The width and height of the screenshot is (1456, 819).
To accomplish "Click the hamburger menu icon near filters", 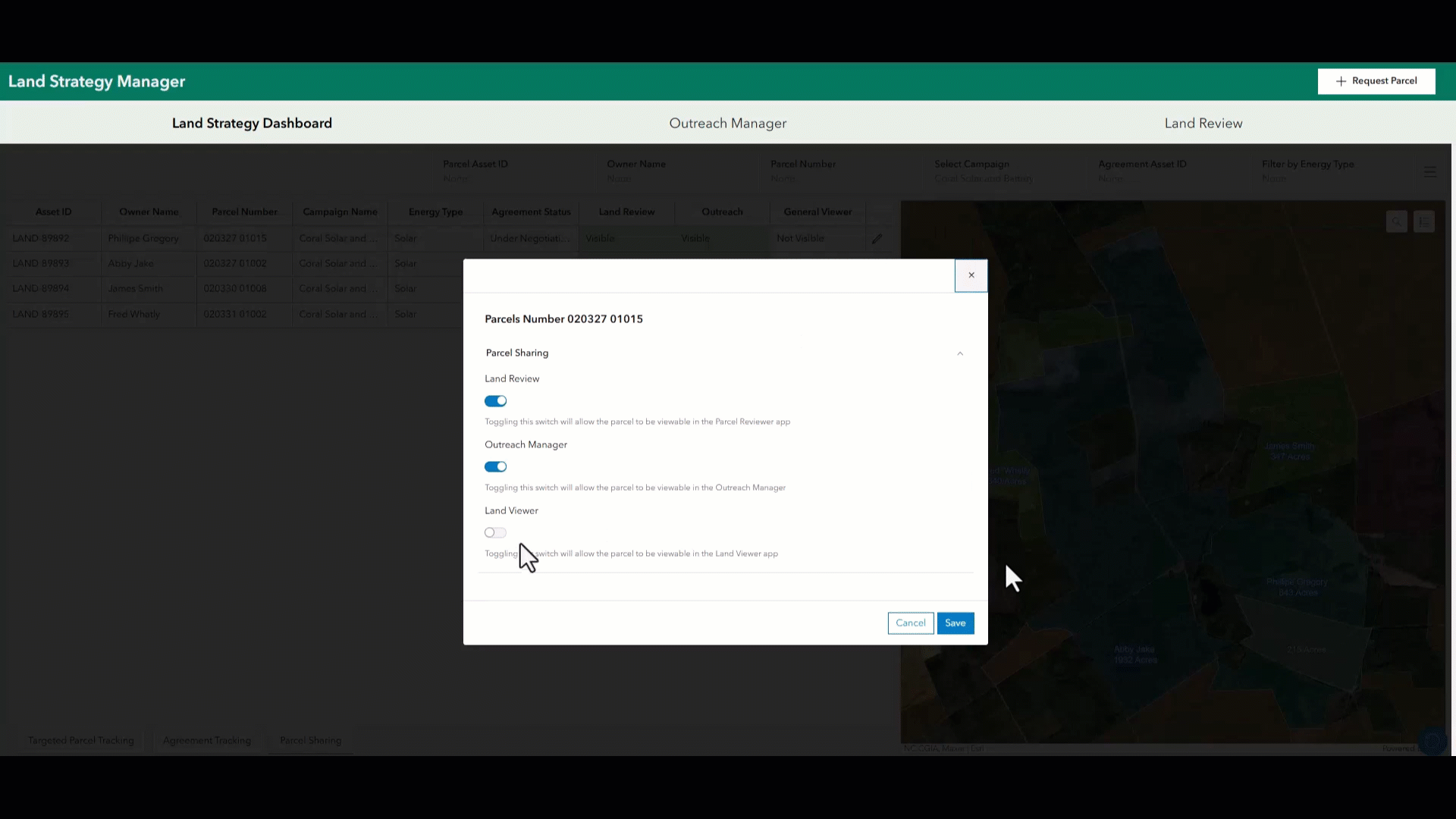I will 1430,171.
